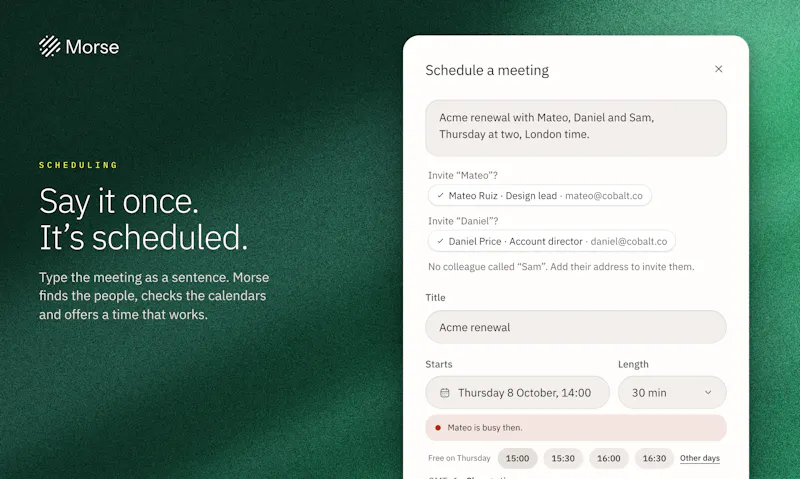Click the Acme renewal title field
The height and width of the screenshot is (479, 800).
[x=576, y=327]
